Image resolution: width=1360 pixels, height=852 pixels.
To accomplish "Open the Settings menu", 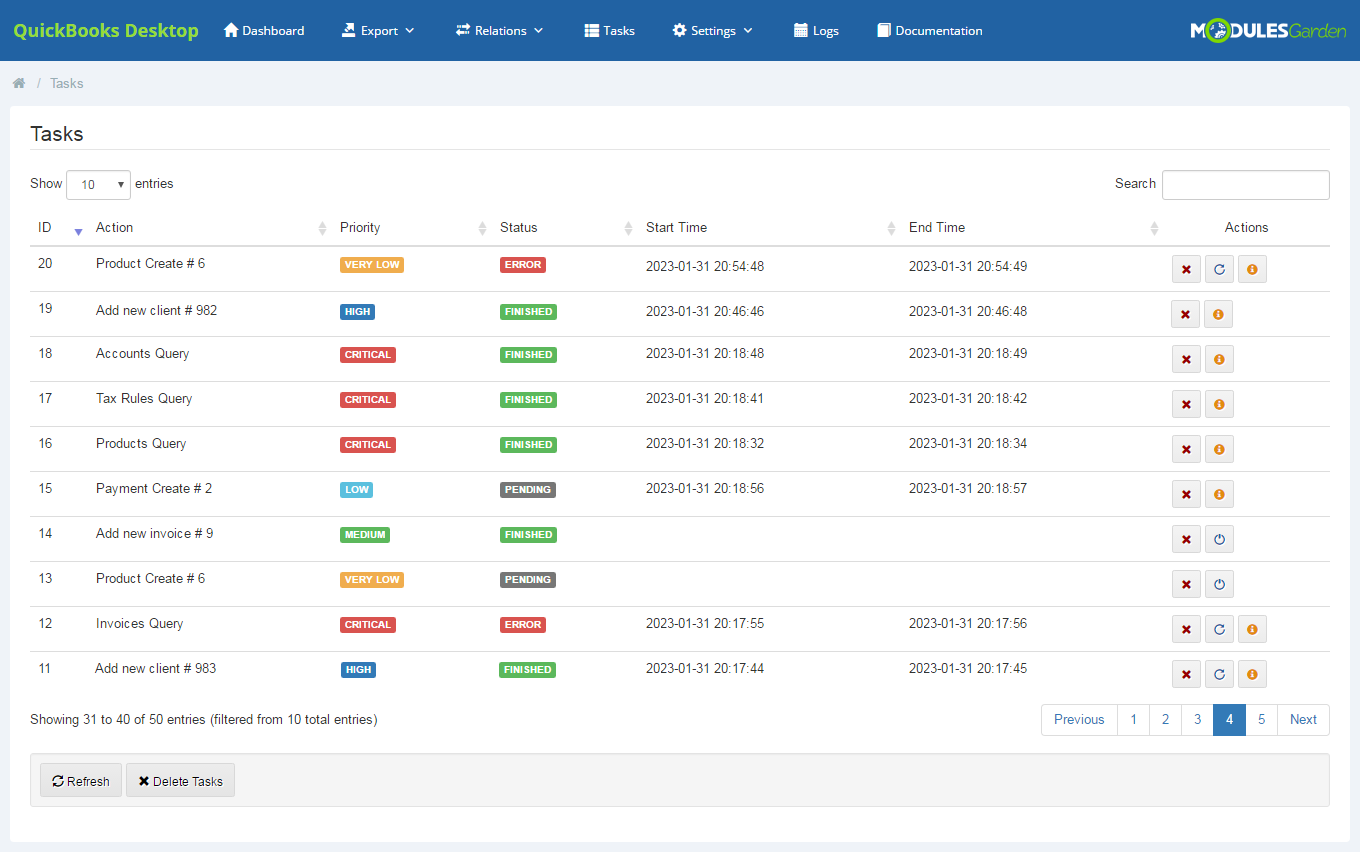I will (x=711, y=30).
